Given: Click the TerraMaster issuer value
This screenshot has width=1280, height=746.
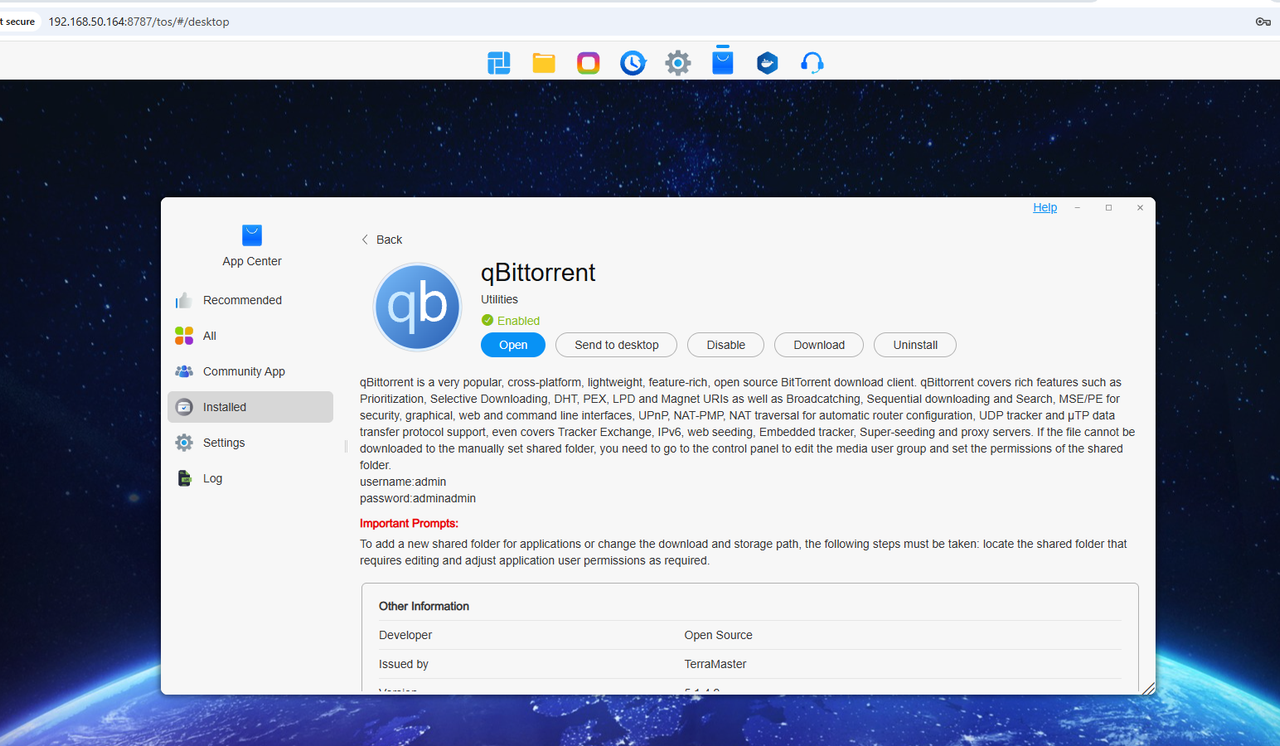Looking at the screenshot, I should pos(715,664).
